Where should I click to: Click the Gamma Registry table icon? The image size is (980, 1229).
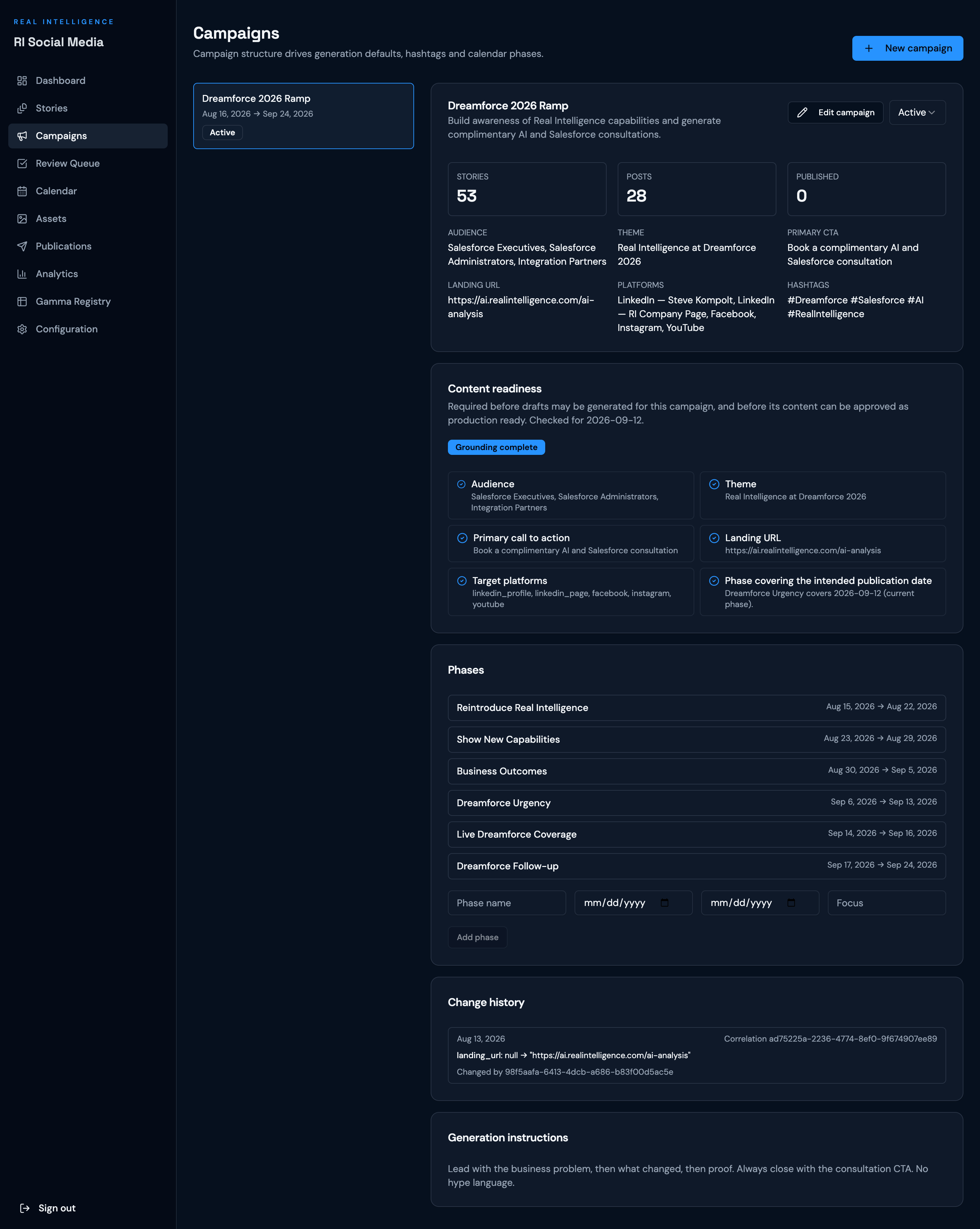tap(22, 302)
